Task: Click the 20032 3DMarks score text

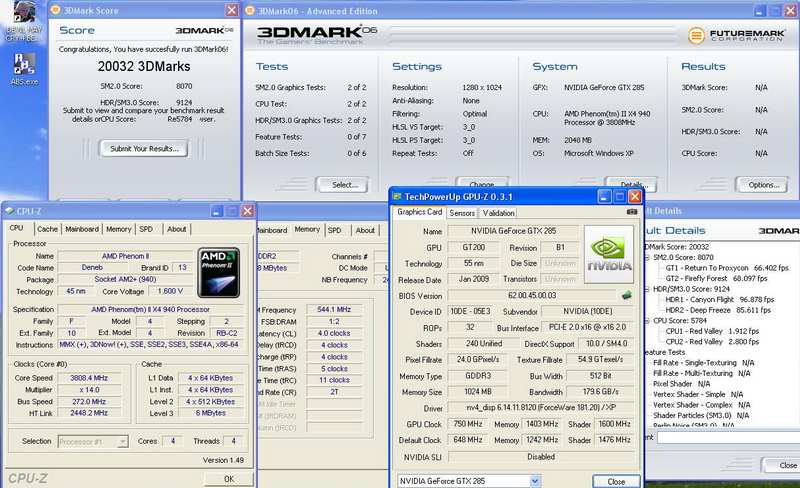Action: [144, 66]
